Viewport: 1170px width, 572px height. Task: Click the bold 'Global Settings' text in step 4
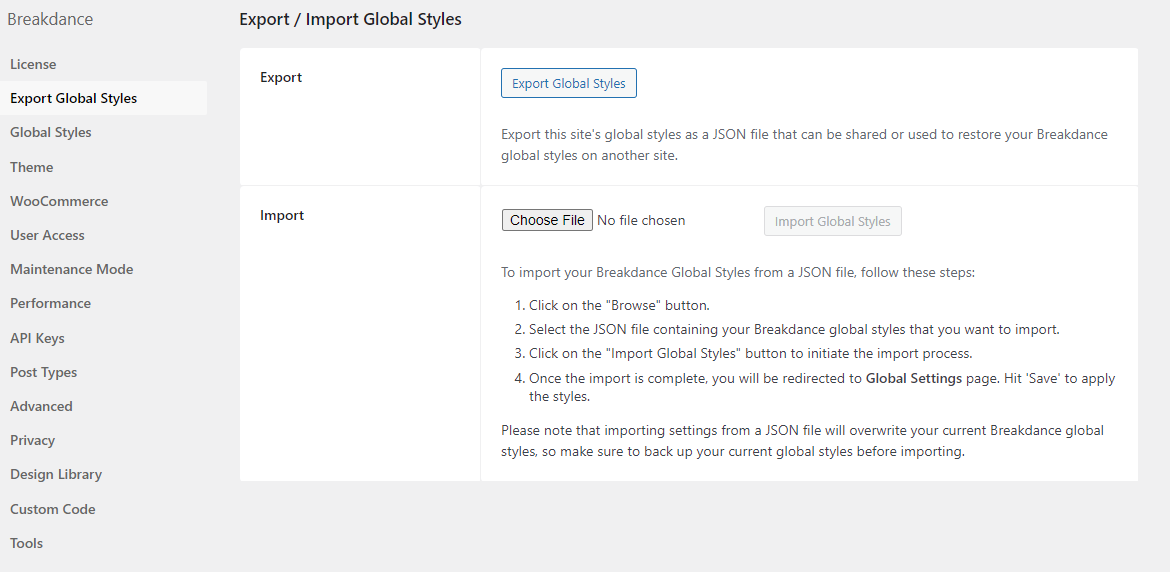[x=913, y=378]
